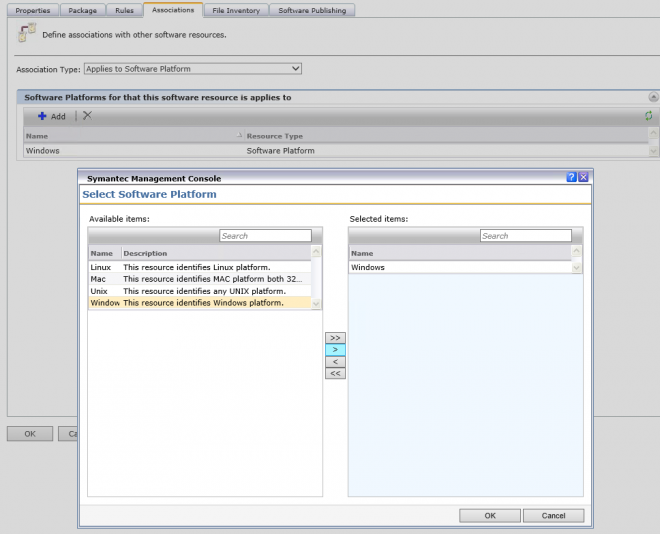Focus the Selected items search field

[526, 236]
